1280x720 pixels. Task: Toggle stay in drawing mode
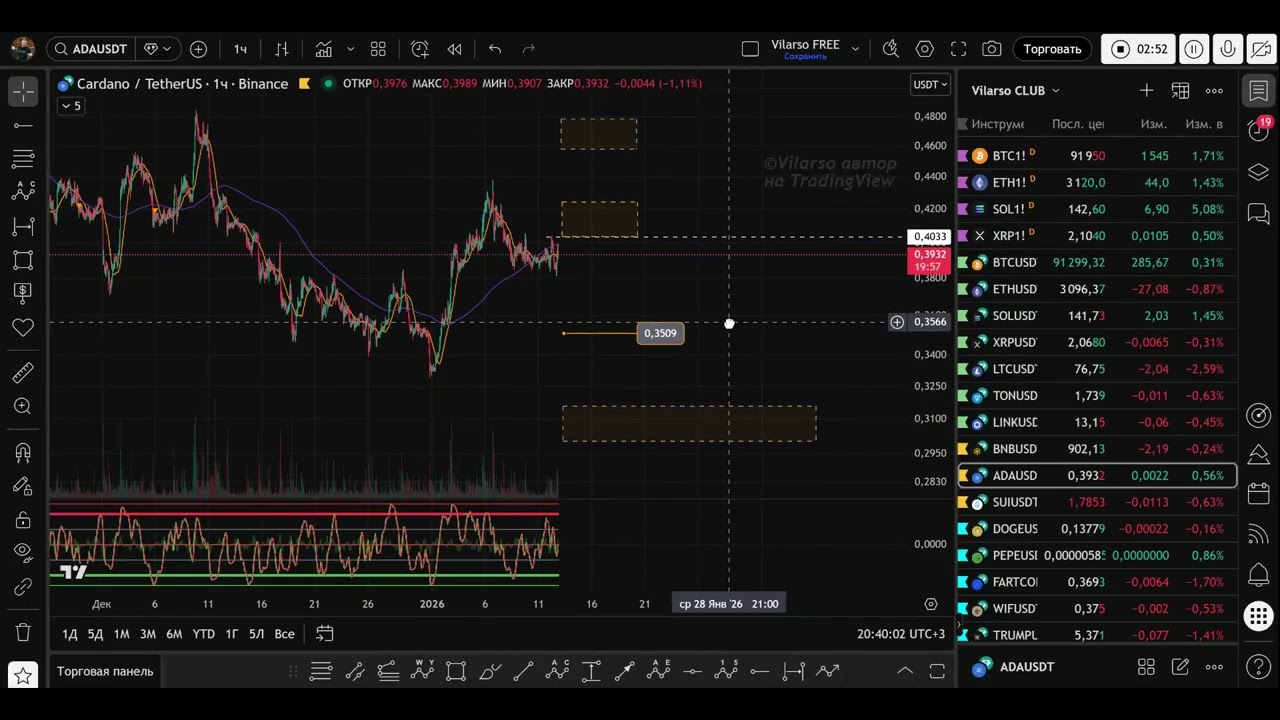[x=23, y=486]
